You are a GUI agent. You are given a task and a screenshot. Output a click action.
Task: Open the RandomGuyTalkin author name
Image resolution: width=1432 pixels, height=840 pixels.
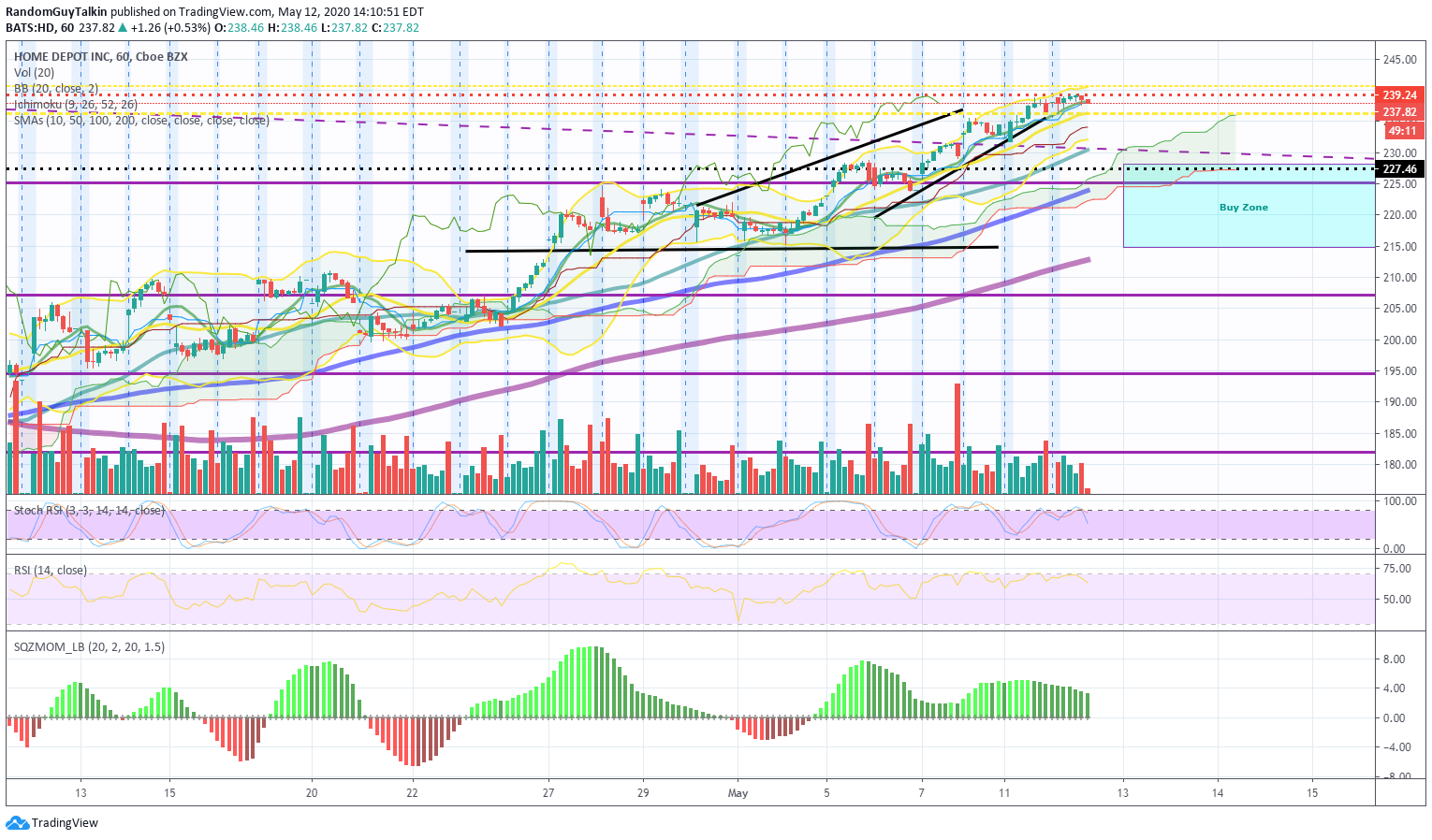click(56, 12)
